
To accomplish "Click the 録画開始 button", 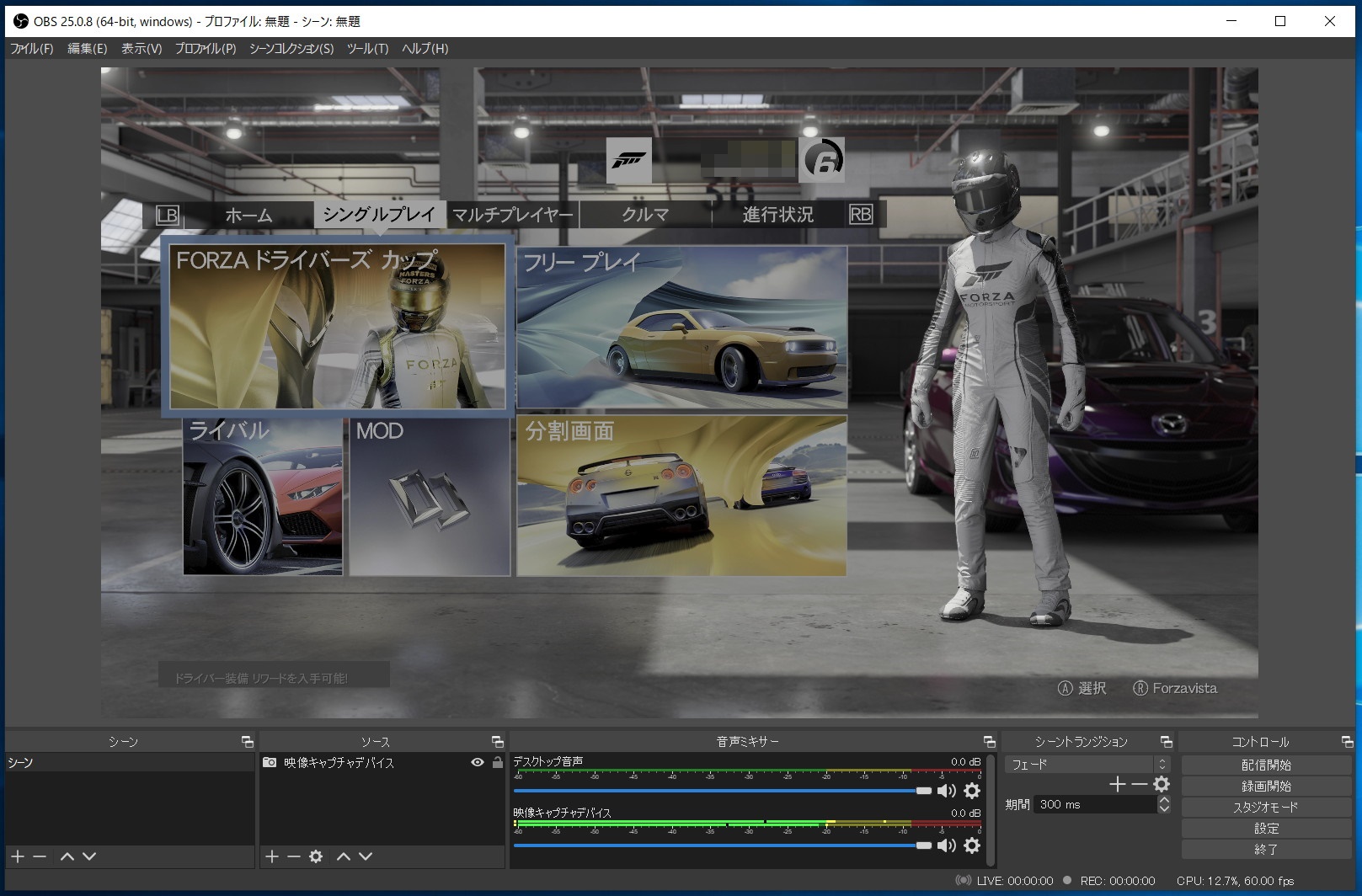I will [x=1266, y=786].
